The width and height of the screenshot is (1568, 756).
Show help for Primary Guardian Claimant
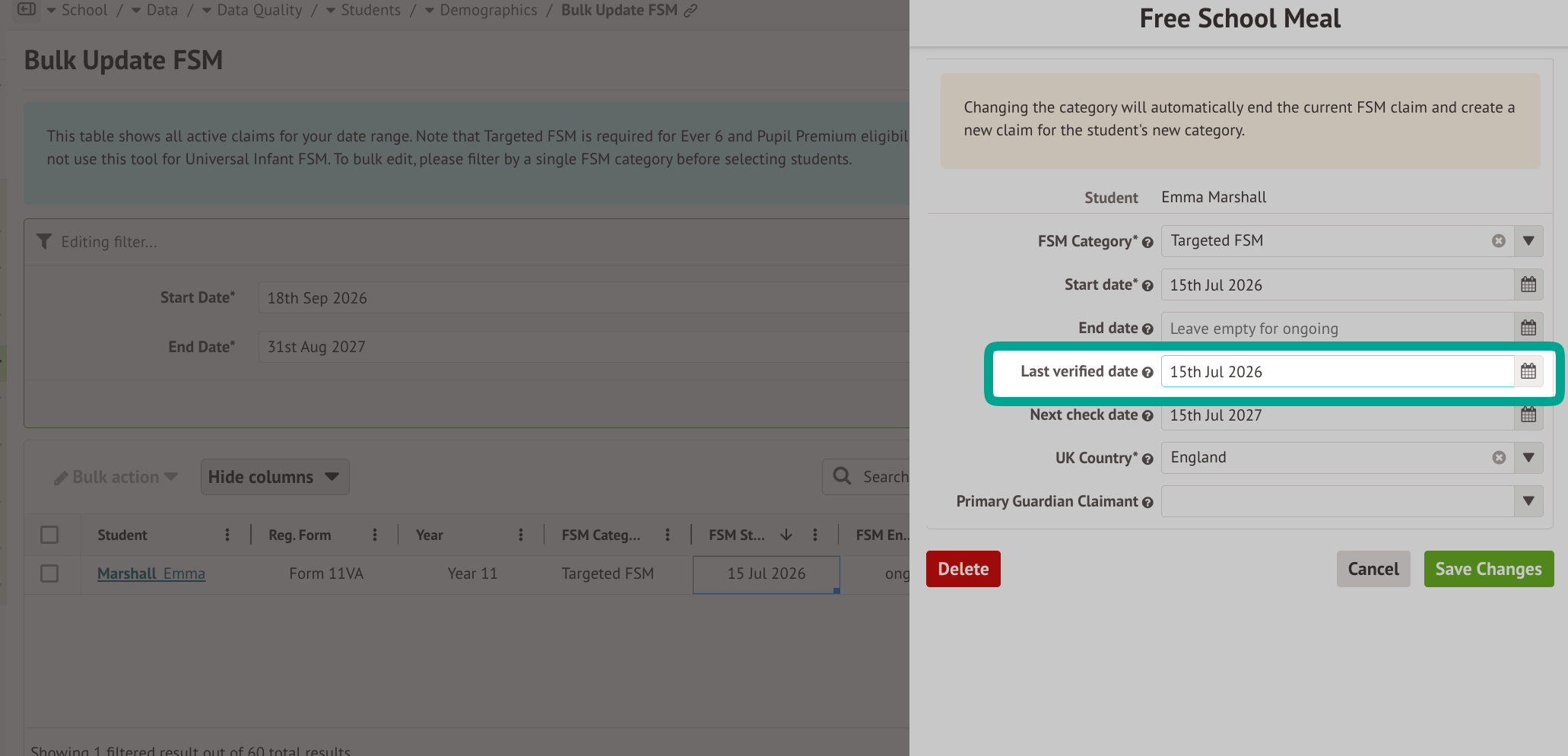(1147, 503)
